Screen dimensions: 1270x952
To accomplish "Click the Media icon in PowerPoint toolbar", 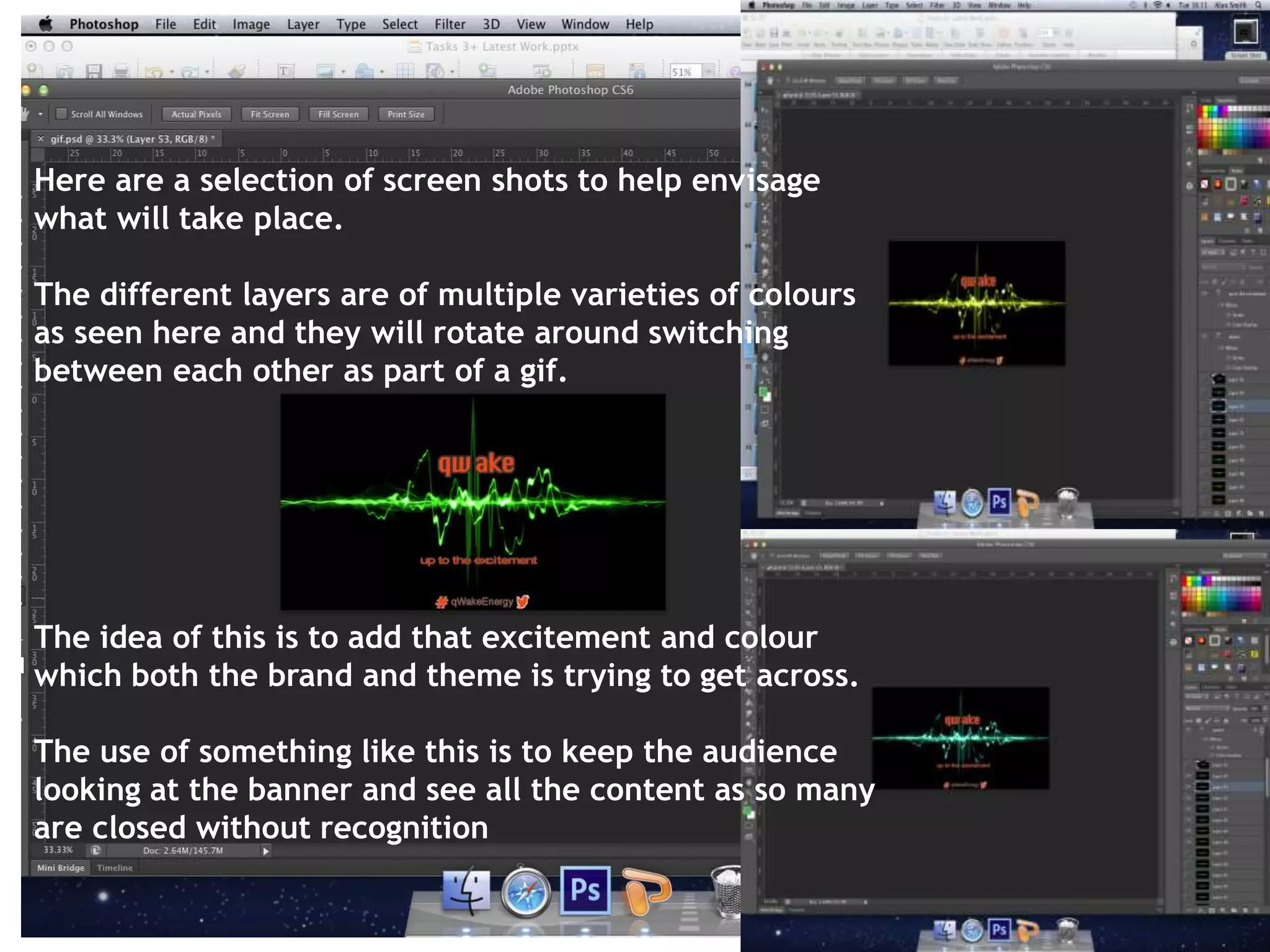I will 435,72.
